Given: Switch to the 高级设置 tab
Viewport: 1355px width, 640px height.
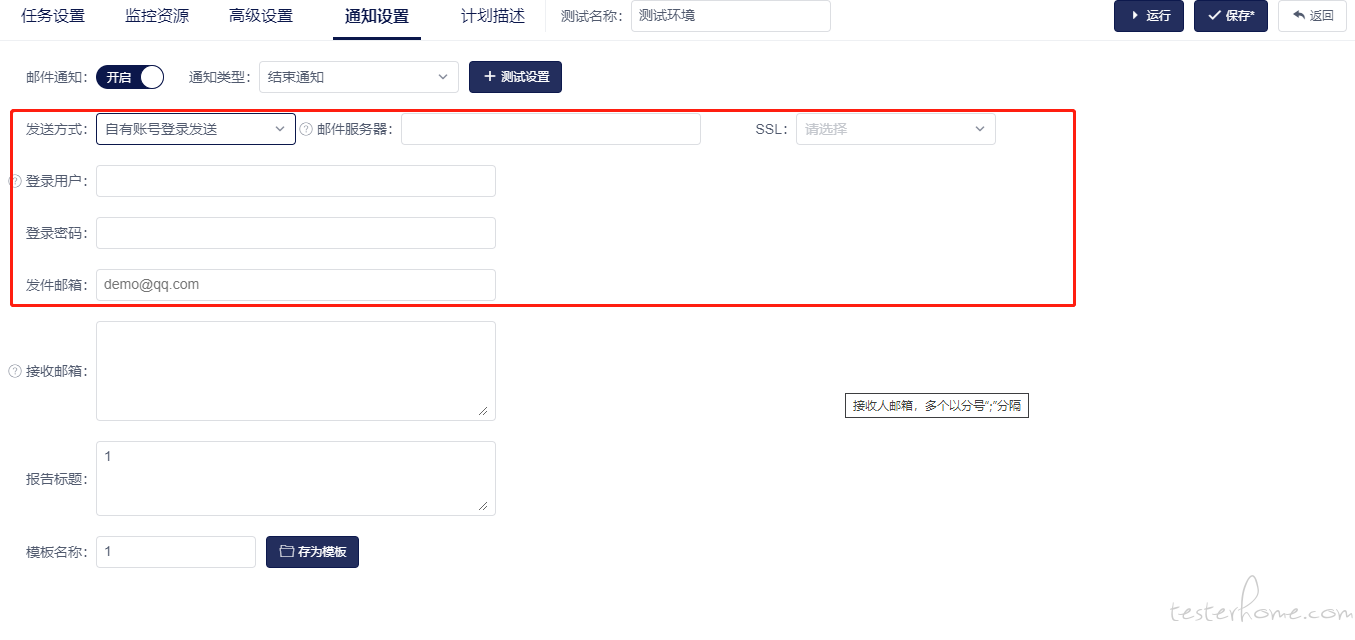Looking at the screenshot, I should pyautogui.click(x=261, y=16).
